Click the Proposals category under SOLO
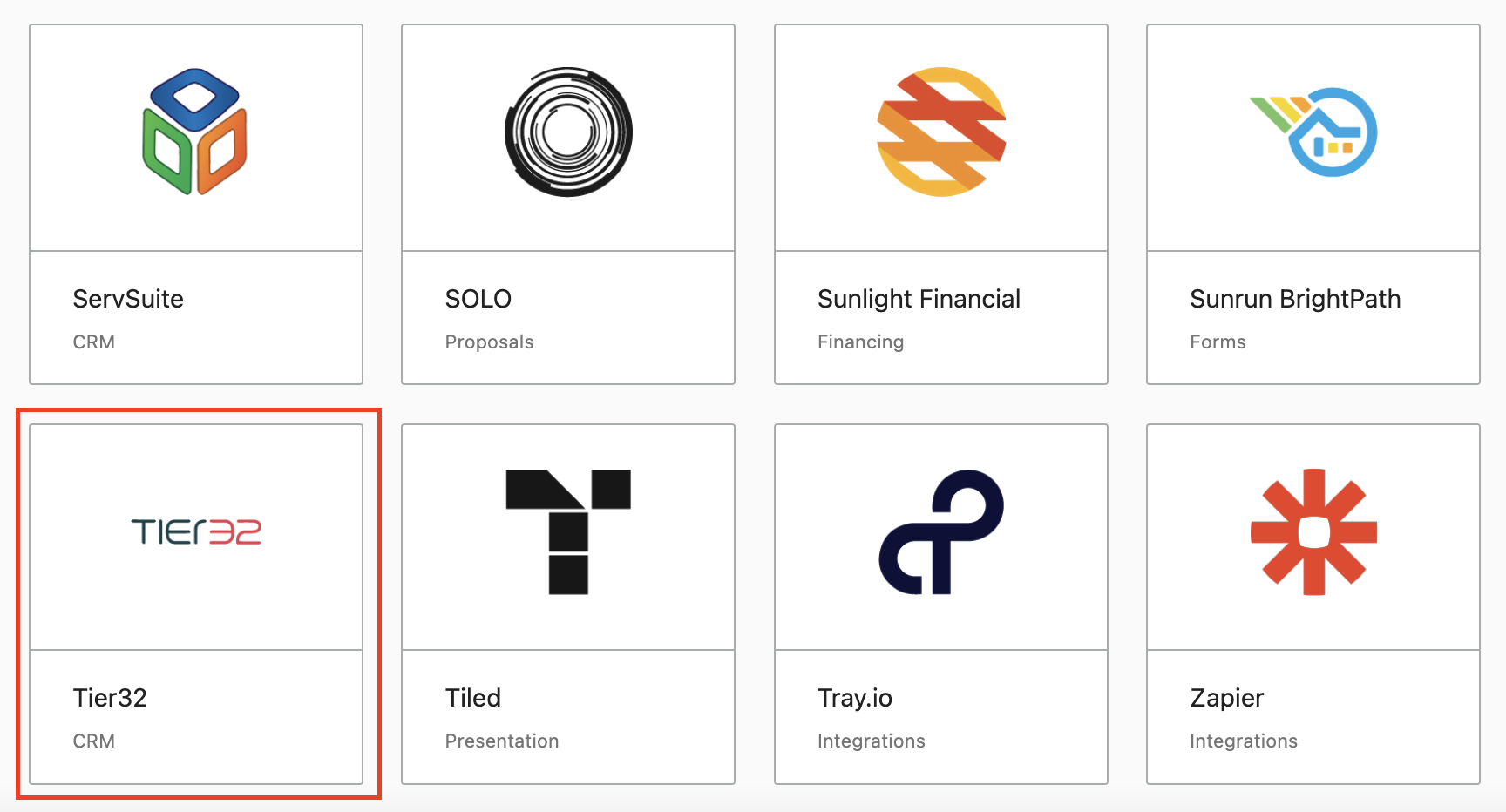Viewport: 1506px width, 812px height. [x=489, y=342]
